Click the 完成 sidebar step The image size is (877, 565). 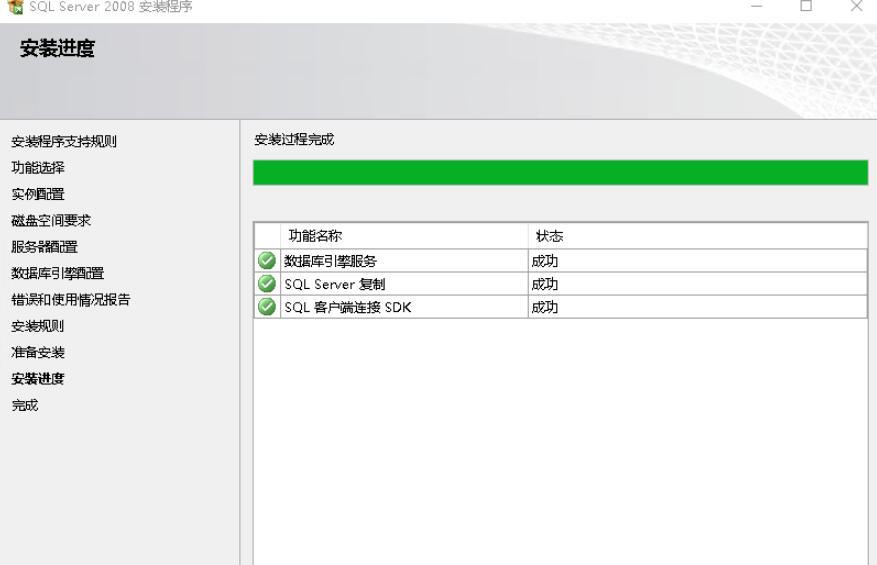[25, 405]
